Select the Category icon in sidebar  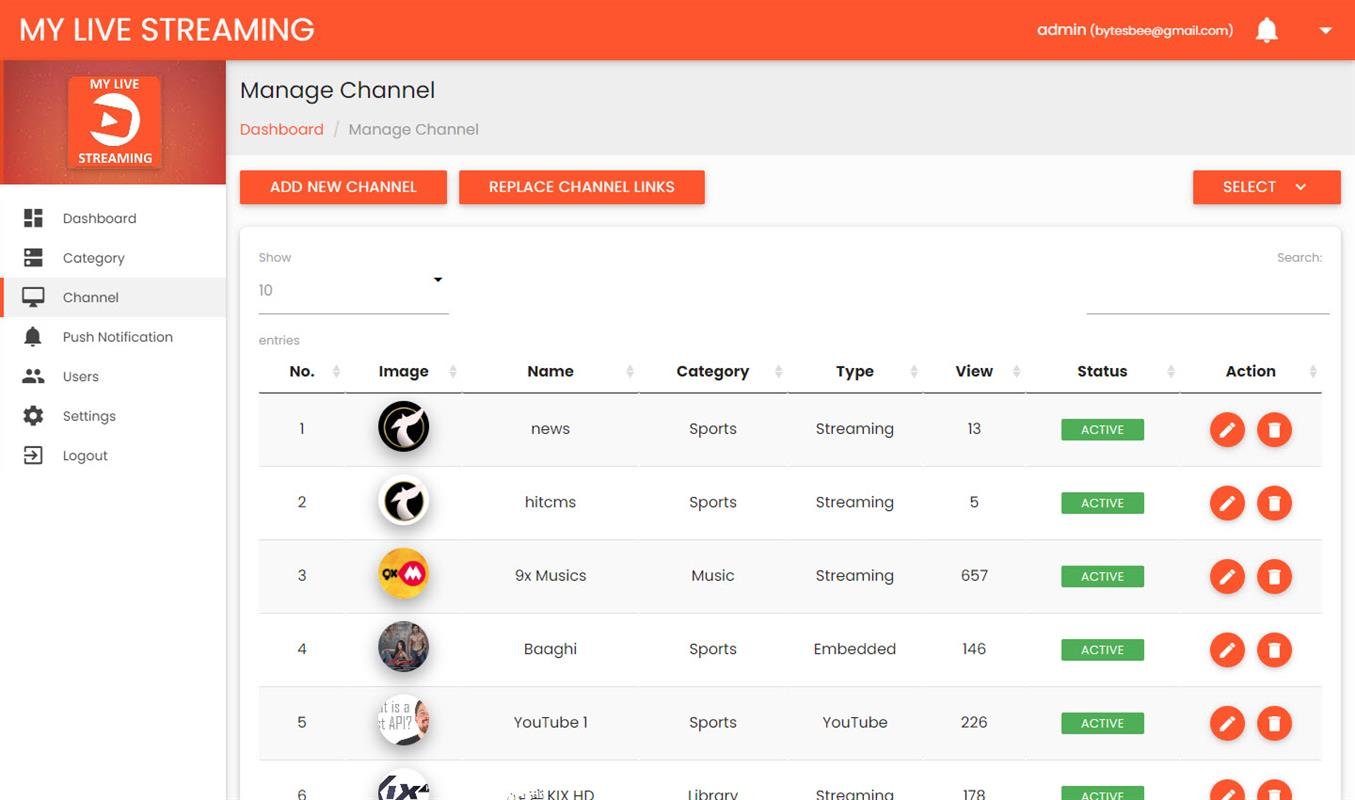click(33, 257)
